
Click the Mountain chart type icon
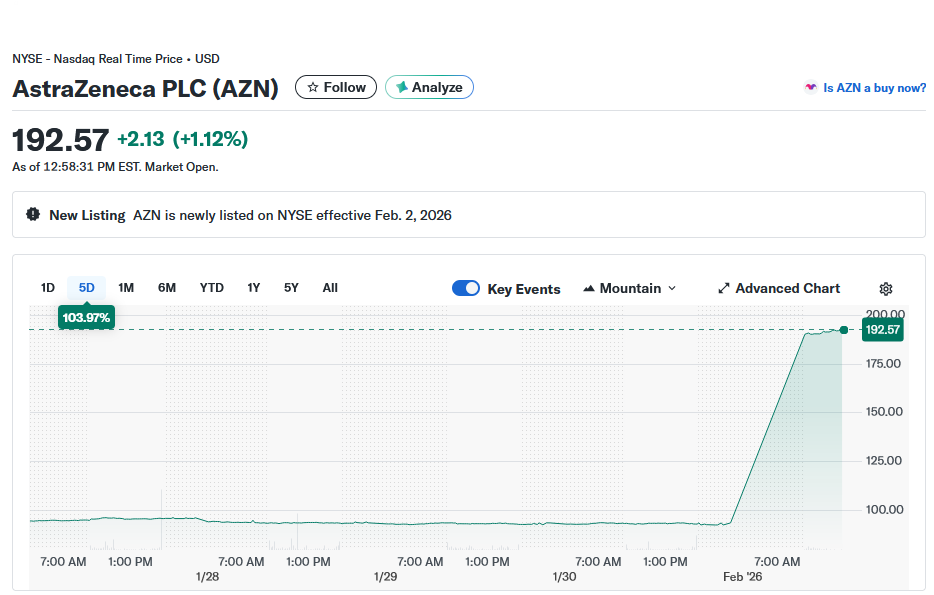pos(588,289)
